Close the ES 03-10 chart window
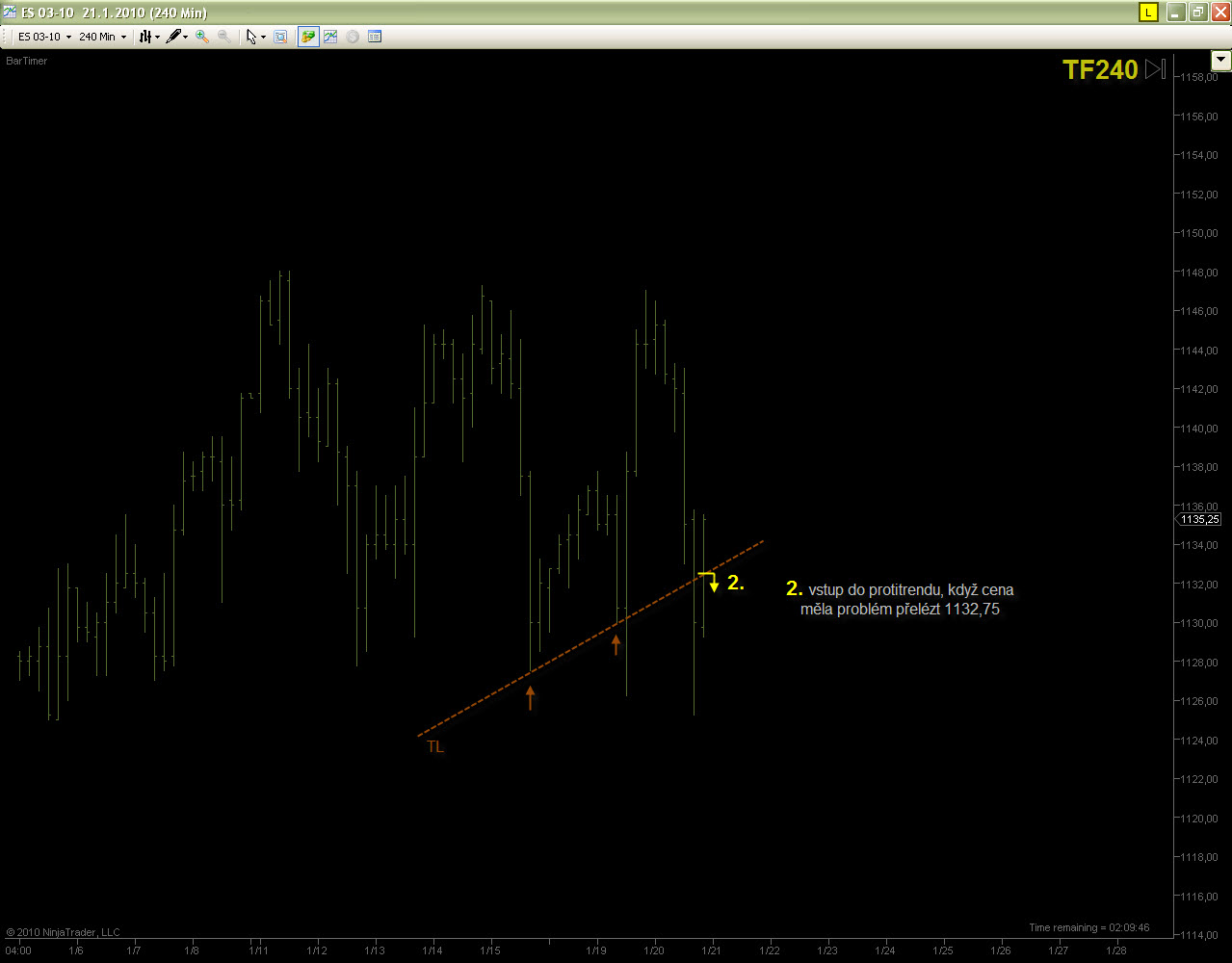The image size is (1232, 963). pos(1219,13)
